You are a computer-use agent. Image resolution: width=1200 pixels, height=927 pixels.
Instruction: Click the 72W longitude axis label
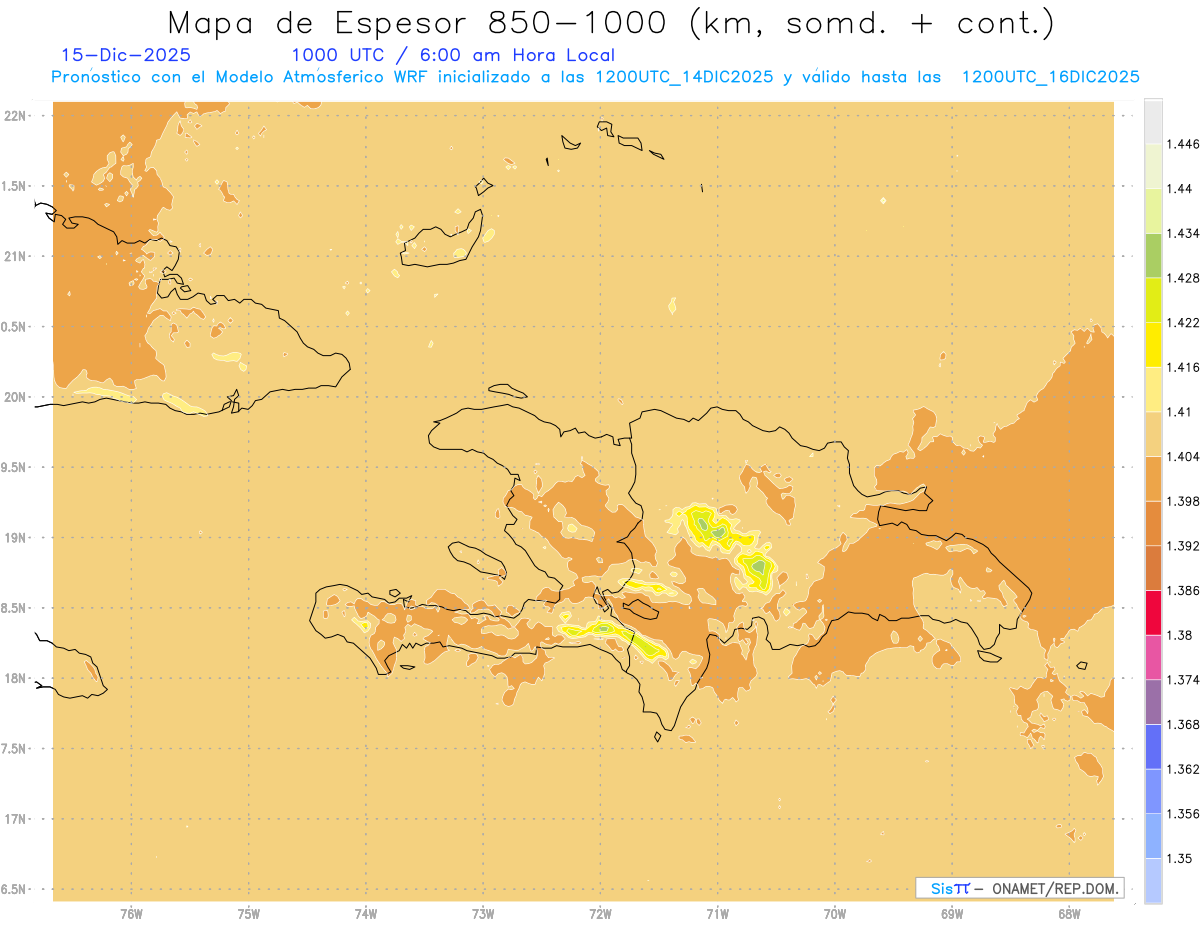600,913
